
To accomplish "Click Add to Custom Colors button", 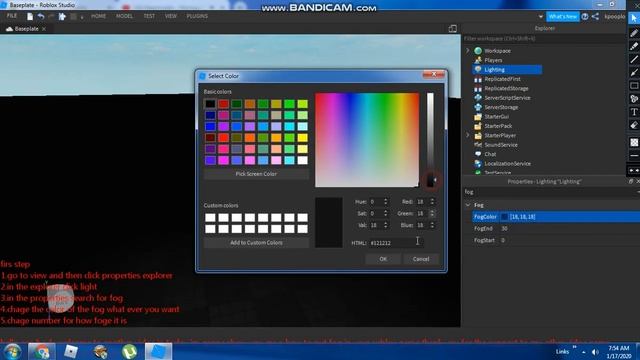I will 256,242.
